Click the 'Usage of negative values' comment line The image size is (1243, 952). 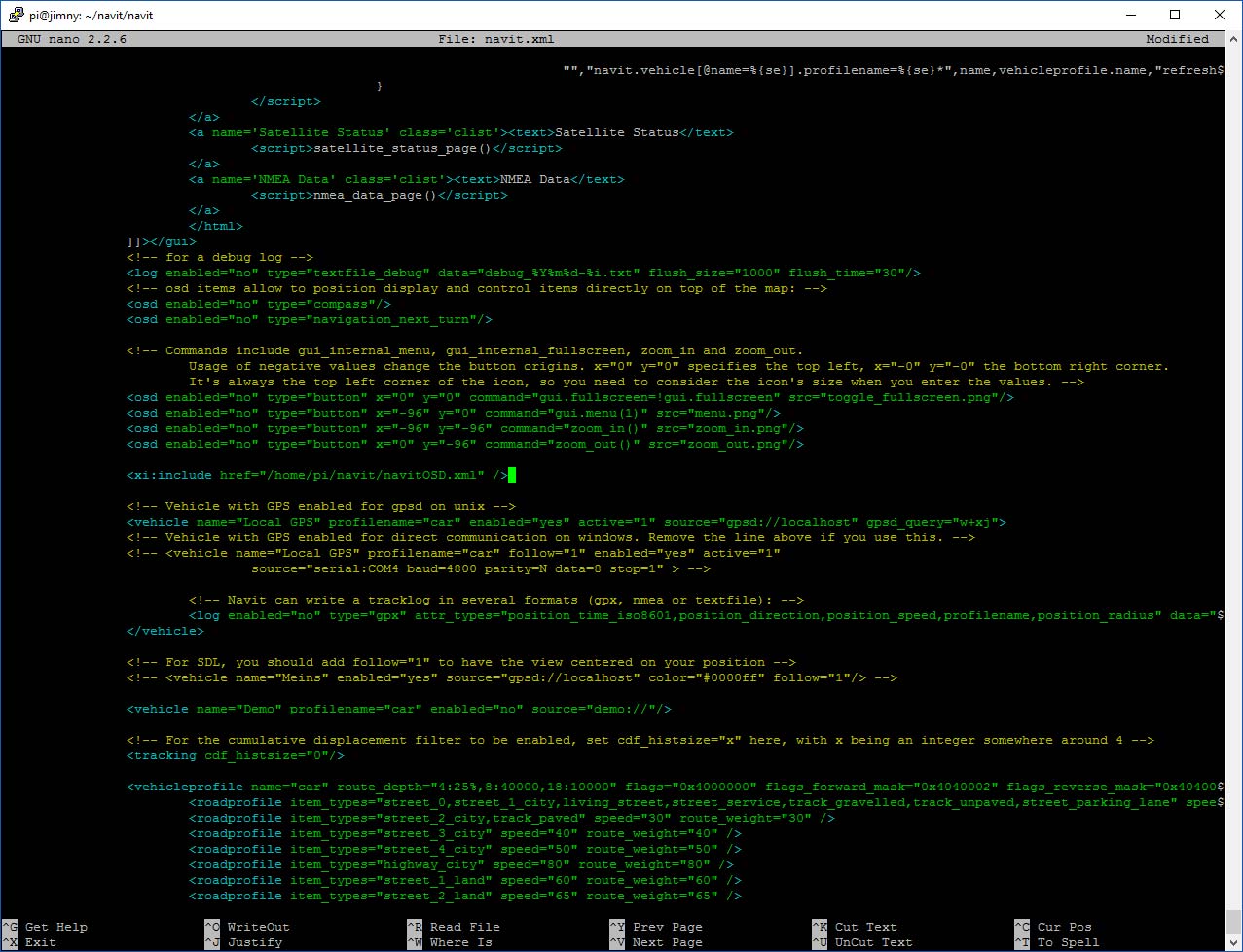[679, 366]
